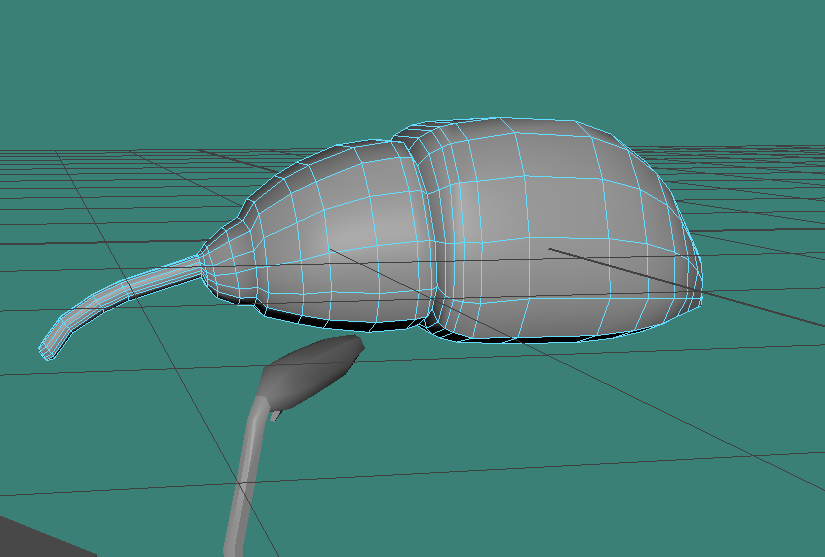Image resolution: width=825 pixels, height=557 pixels.
Task: Select the dark gray oval head below the mouse
Action: pos(315,368)
